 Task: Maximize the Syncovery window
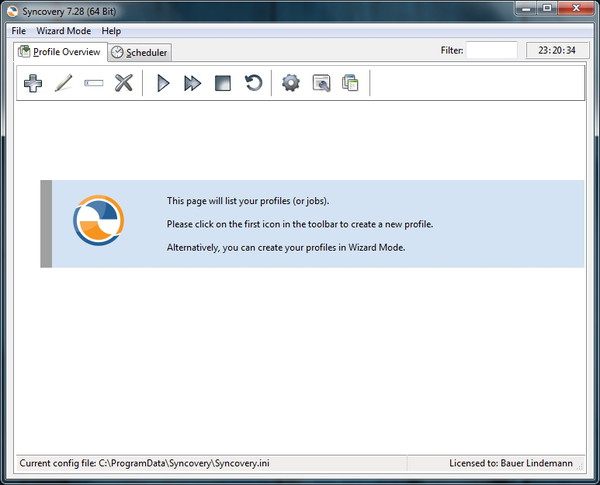pos(548,8)
